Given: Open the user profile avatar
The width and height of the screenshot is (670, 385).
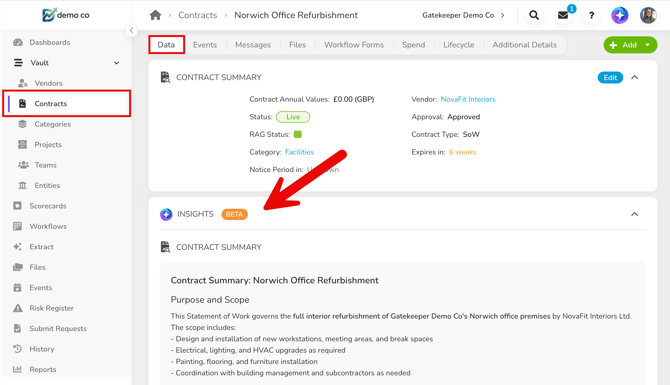Looking at the screenshot, I should (648, 15).
